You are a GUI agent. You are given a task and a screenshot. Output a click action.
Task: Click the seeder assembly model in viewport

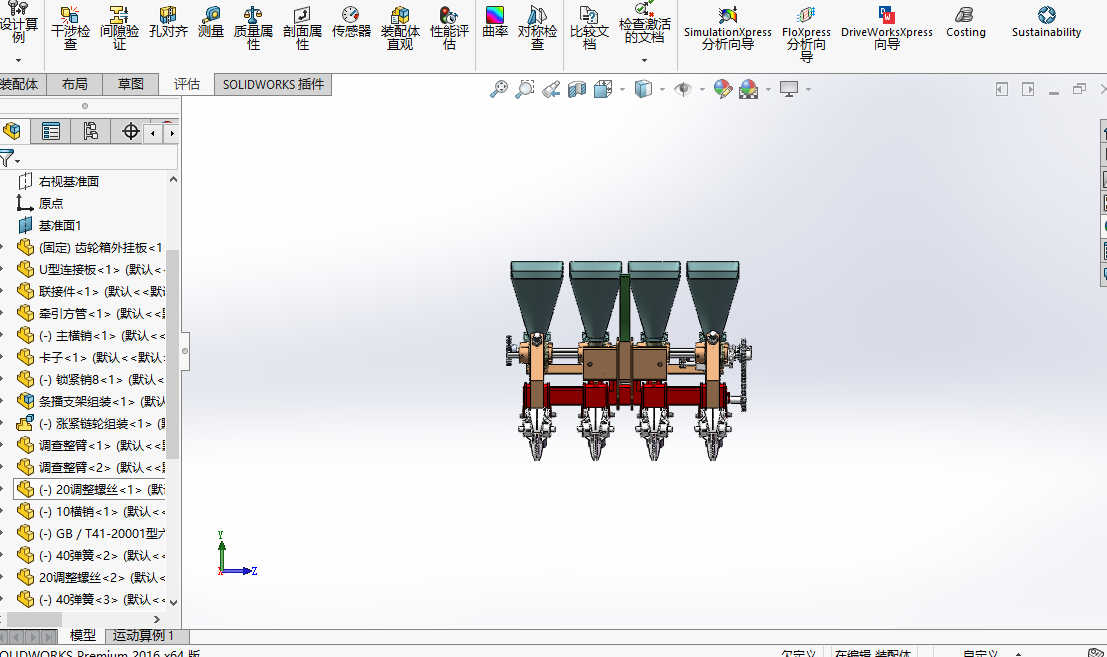[x=627, y=360]
